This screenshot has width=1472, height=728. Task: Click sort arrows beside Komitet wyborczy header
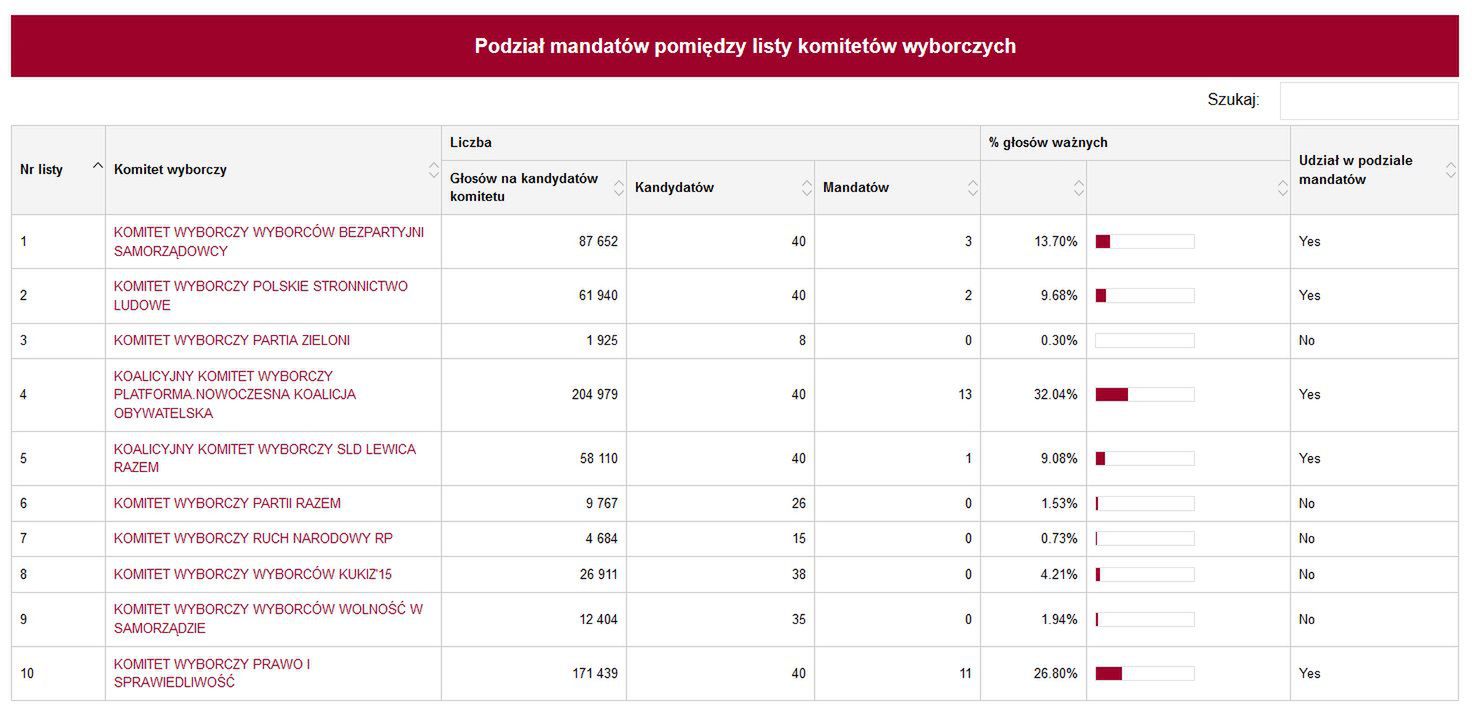[x=433, y=170]
